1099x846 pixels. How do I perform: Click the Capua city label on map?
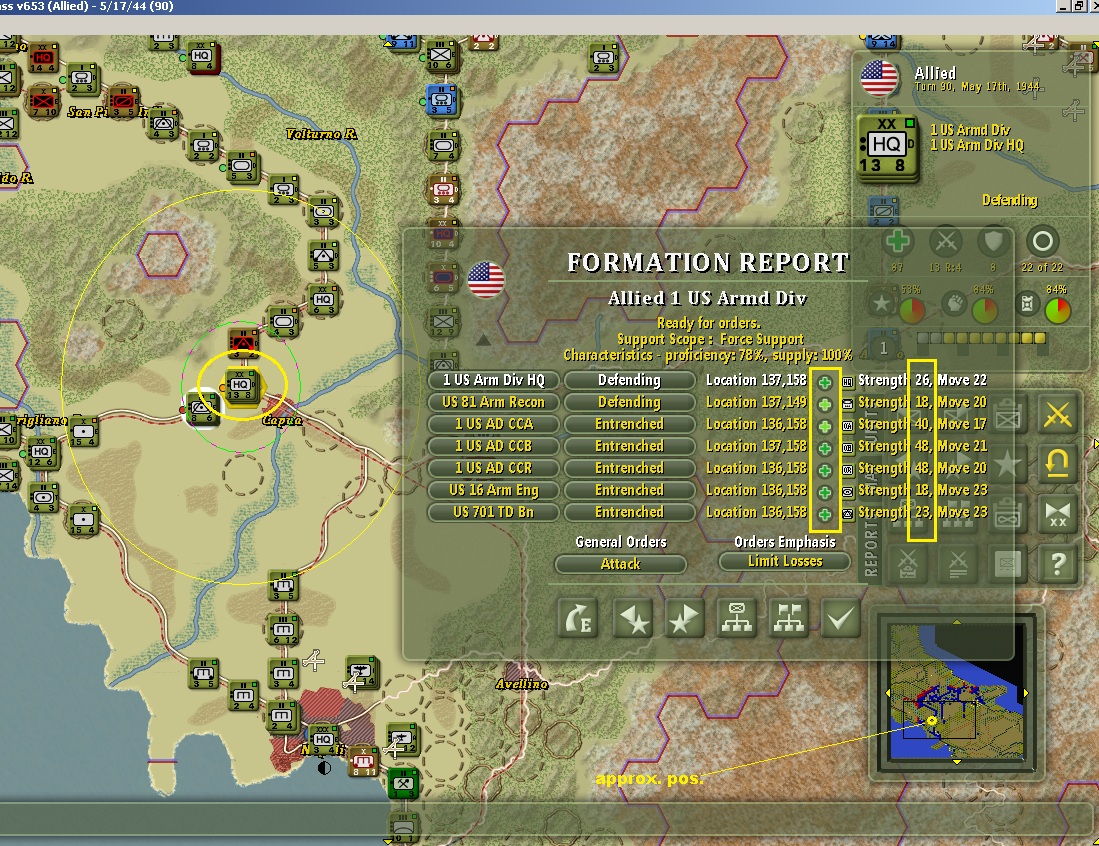point(282,420)
